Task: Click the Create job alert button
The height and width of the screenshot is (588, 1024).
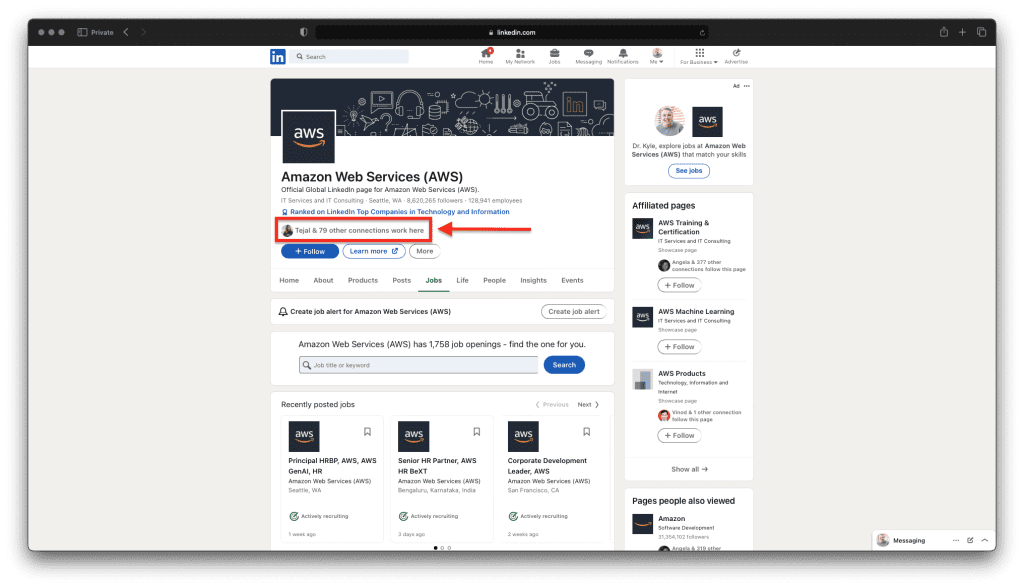Action: click(x=573, y=312)
